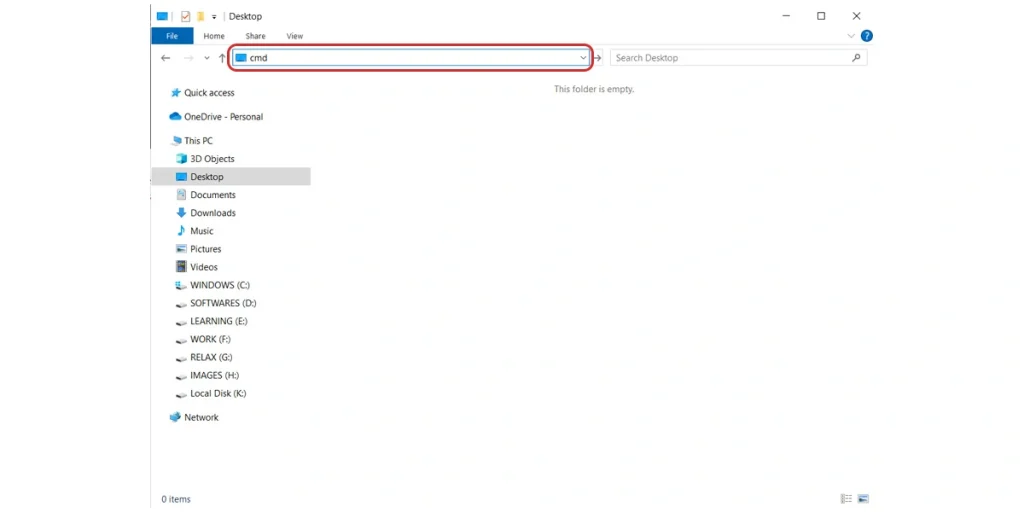
Task: Open the SOFTWARES (D:) drive
Action: [216, 303]
